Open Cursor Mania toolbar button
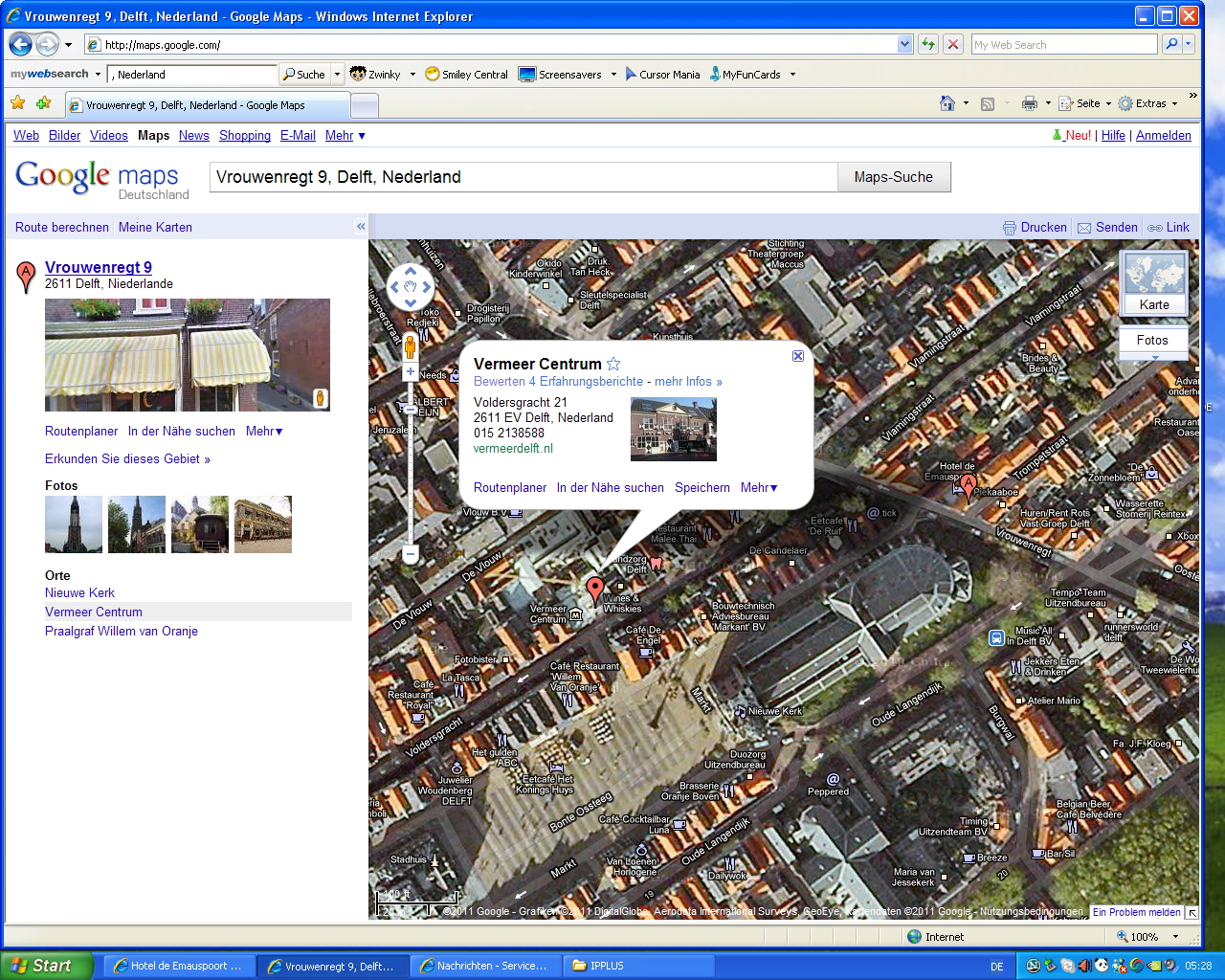The image size is (1225, 980). click(662, 74)
